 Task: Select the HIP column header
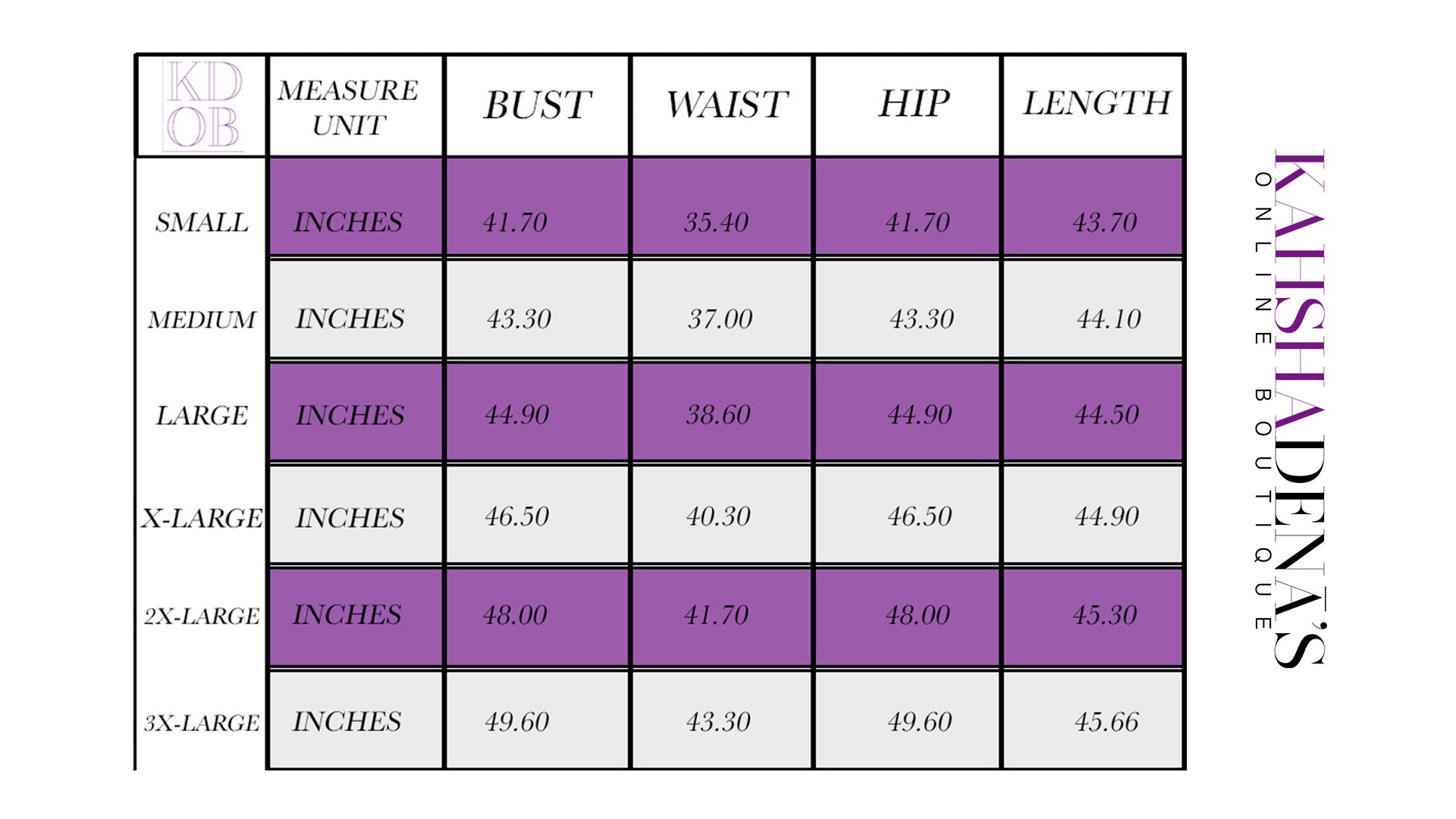coord(914,103)
